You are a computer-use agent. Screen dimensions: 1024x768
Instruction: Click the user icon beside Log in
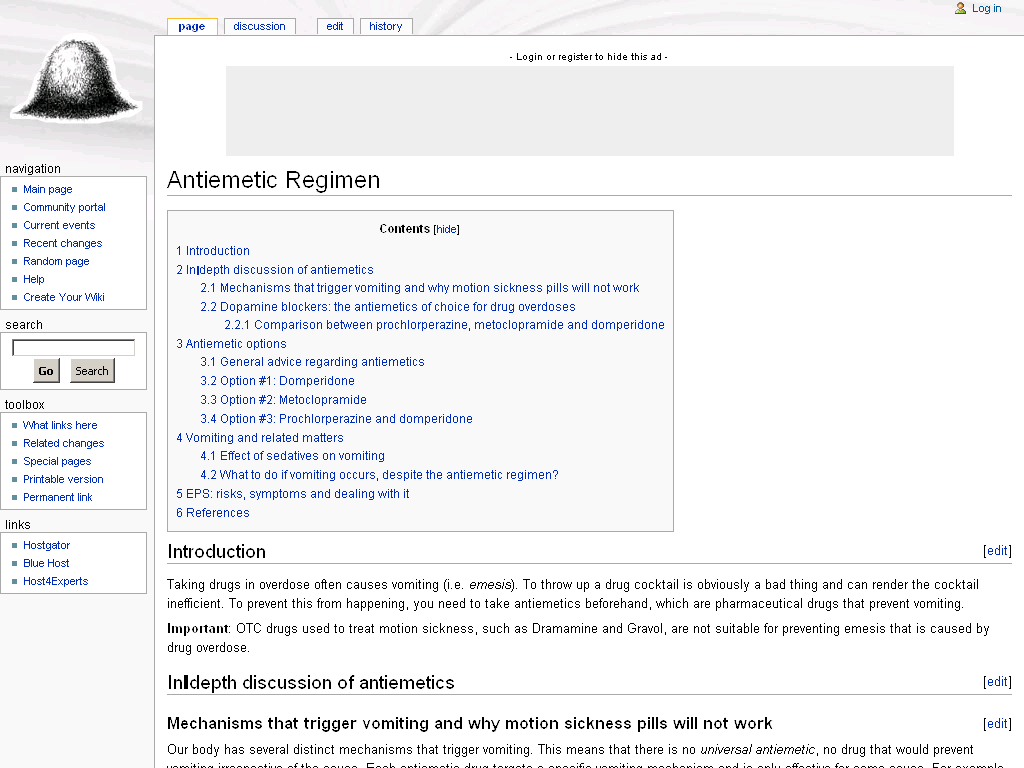point(961,8)
